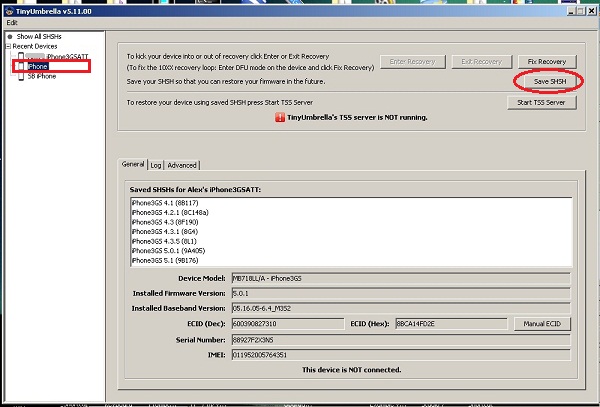
Task: Switch to the Log tab
Action: point(156,165)
